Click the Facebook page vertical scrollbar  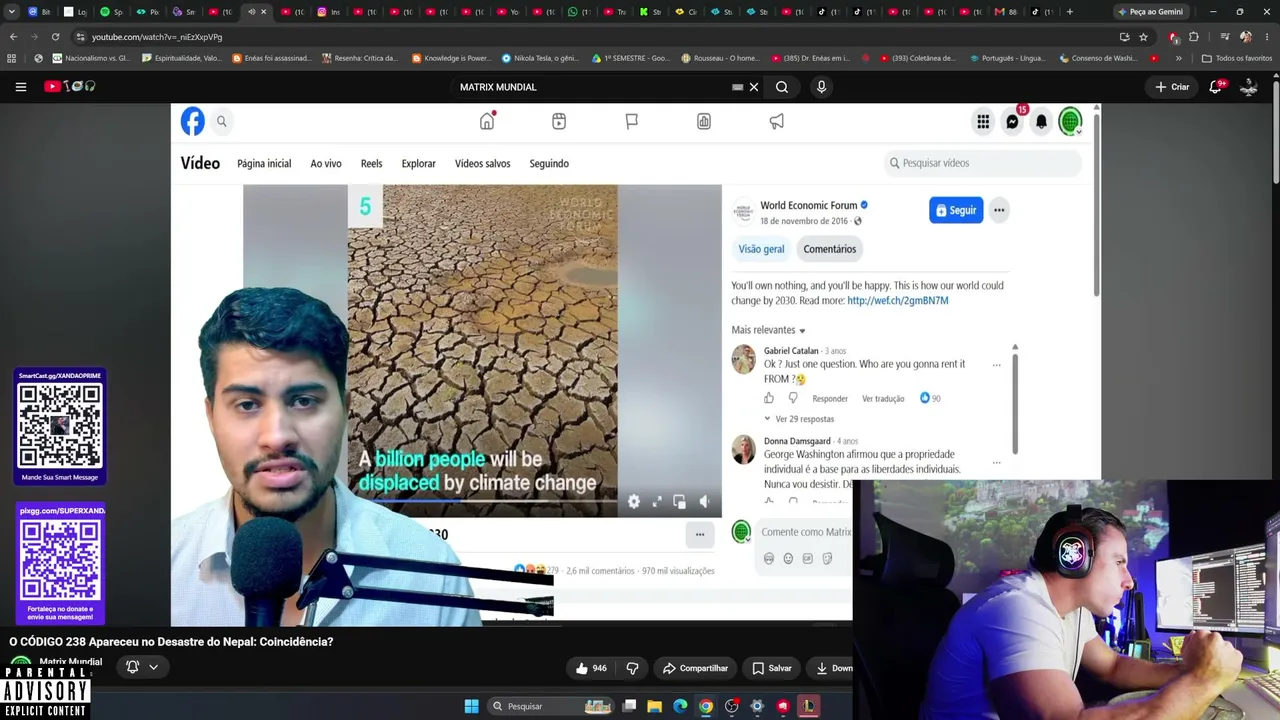coord(1097,205)
